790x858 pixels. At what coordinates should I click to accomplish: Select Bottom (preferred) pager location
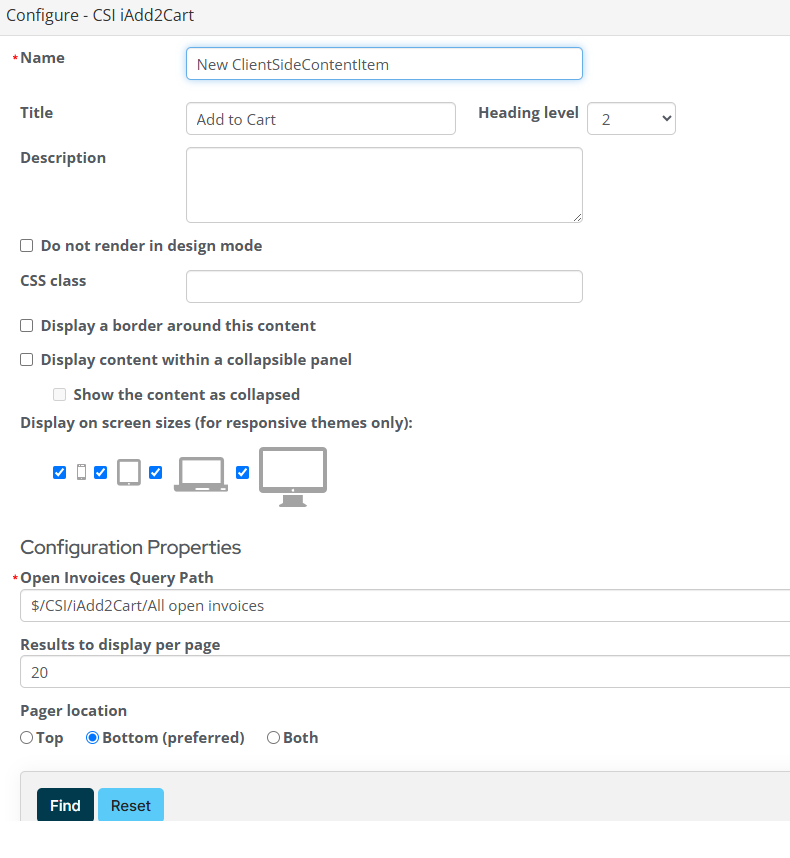click(x=93, y=738)
